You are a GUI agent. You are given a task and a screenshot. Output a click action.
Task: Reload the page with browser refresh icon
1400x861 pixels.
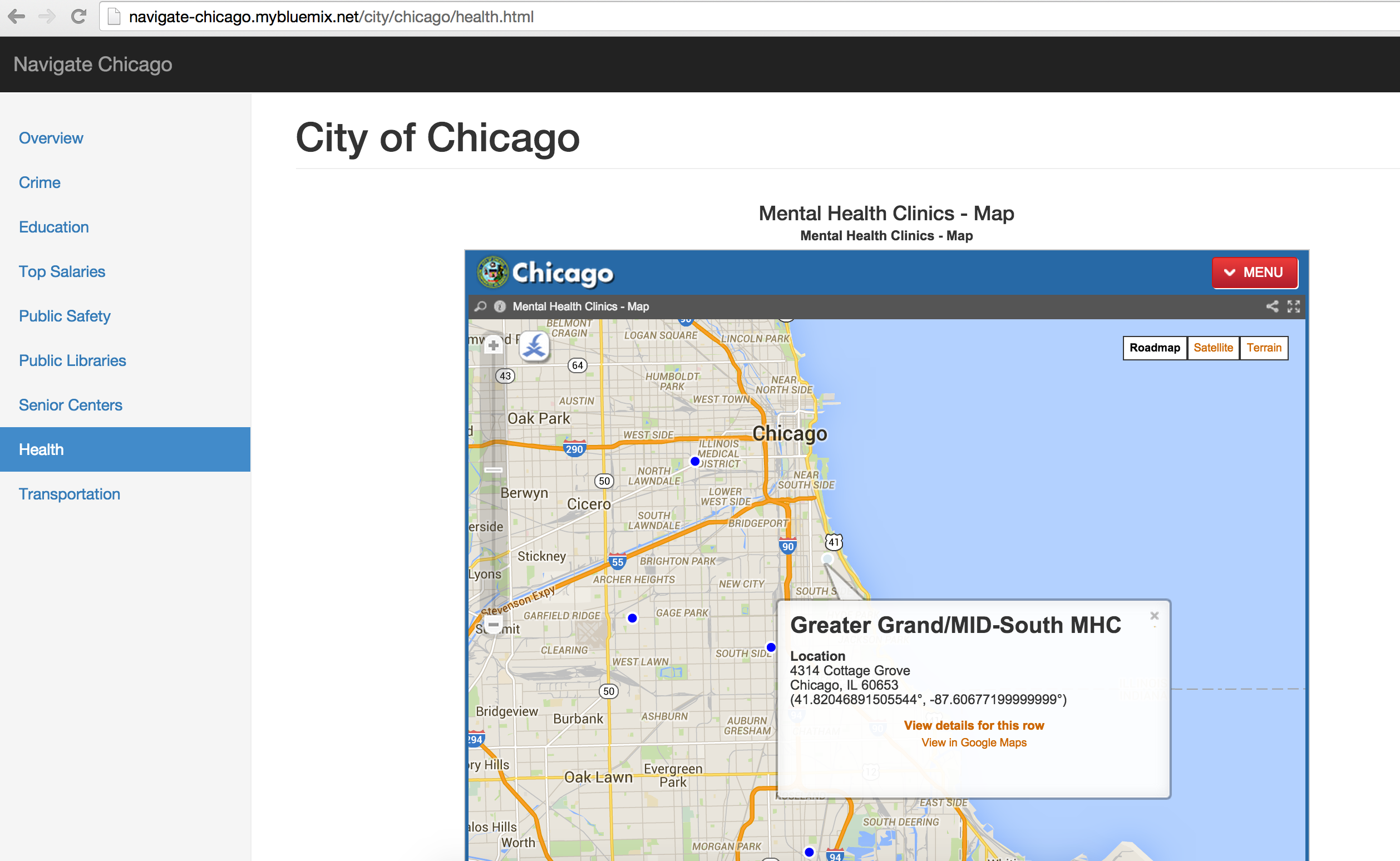pos(78,17)
